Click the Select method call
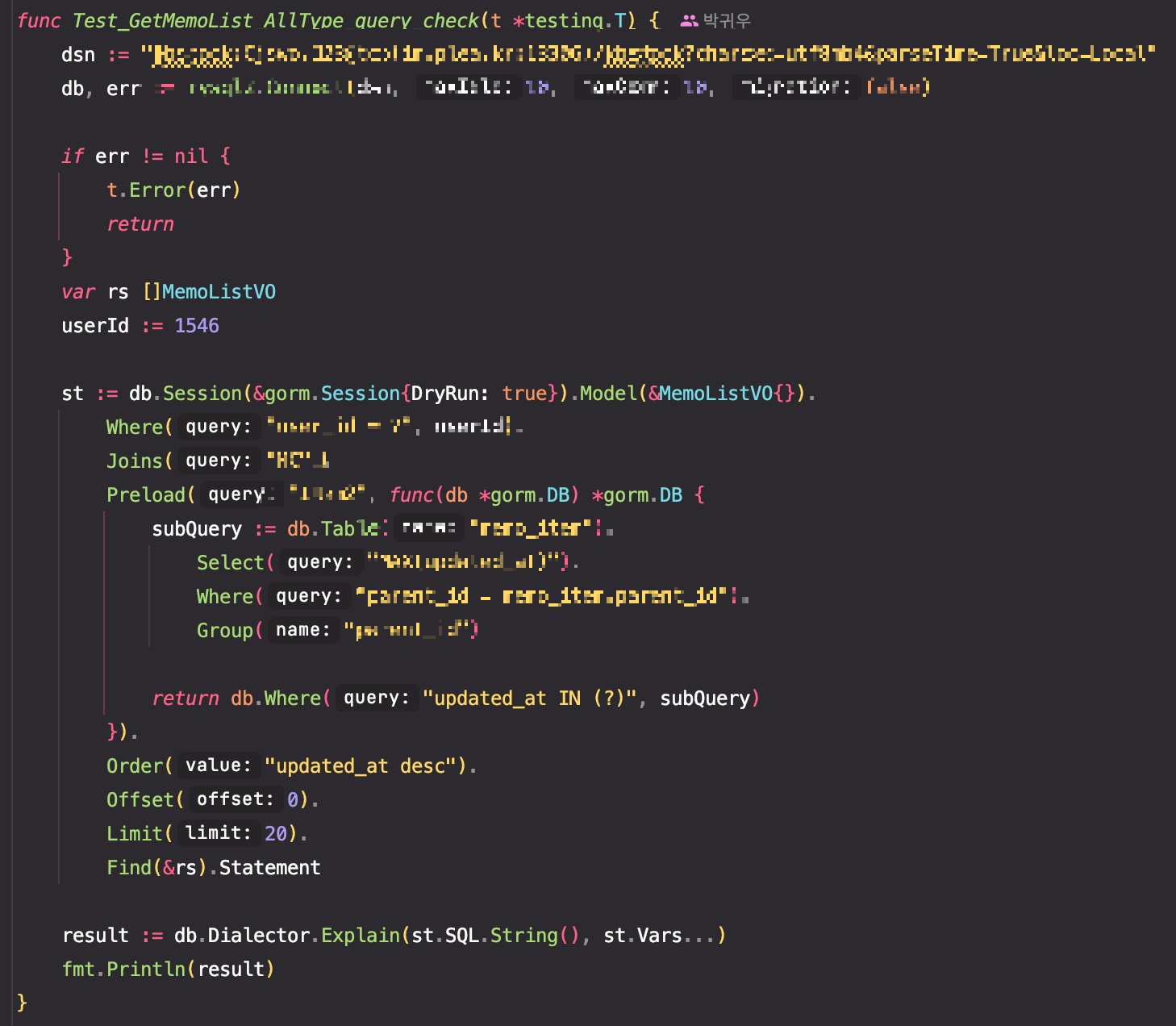This screenshot has height=1026, width=1176. click(x=231, y=563)
